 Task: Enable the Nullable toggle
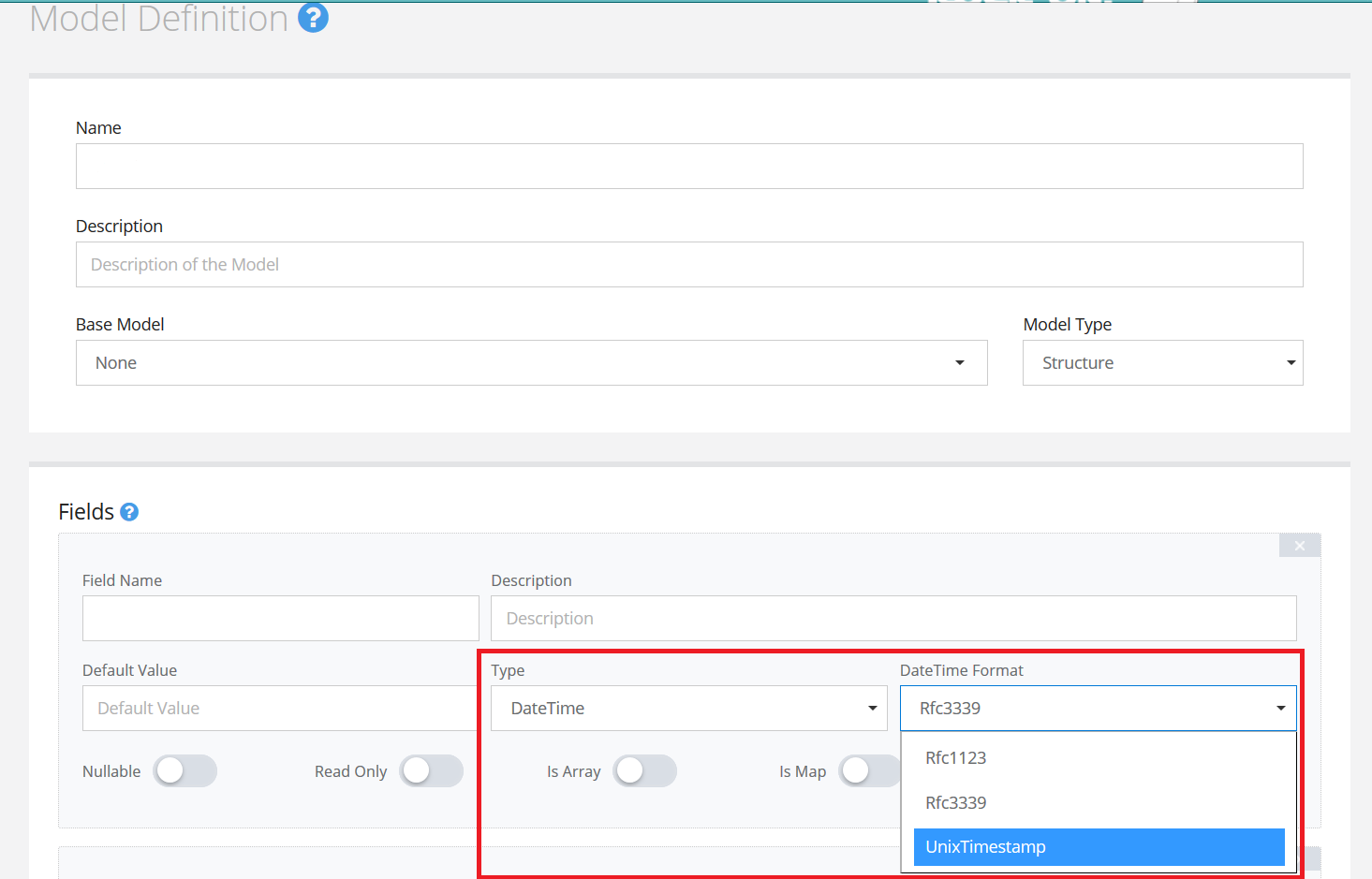coord(184,771)
